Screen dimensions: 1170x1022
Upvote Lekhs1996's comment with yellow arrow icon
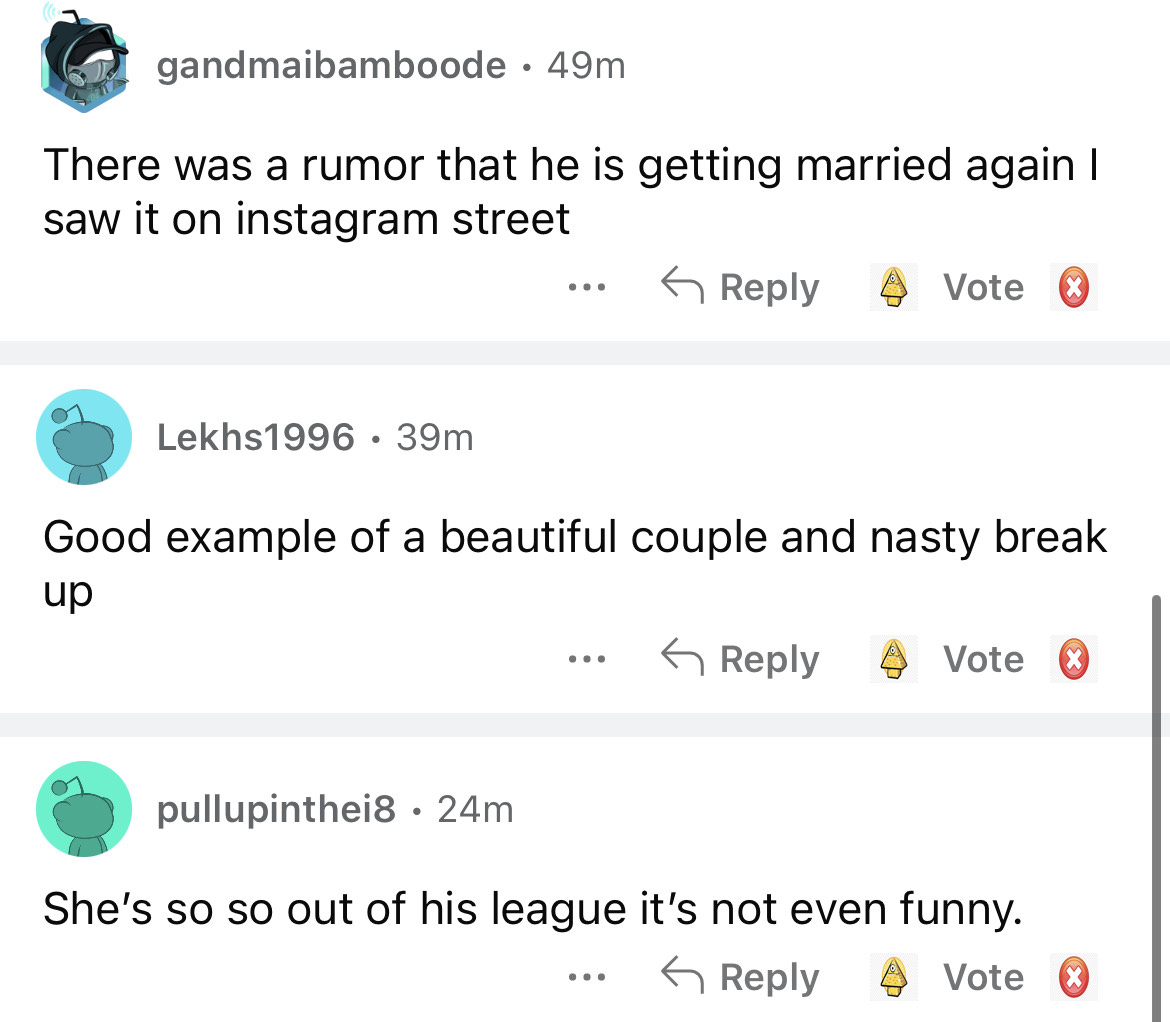click(x=893, y=660)
